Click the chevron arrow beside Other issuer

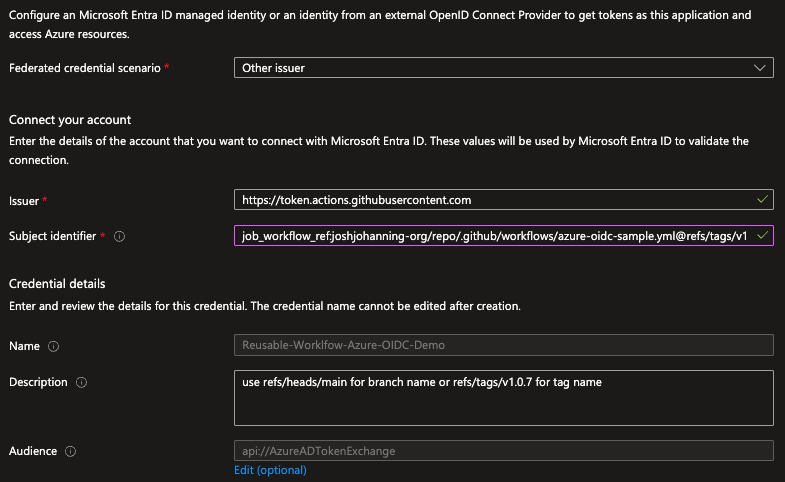tap(759, 68)
